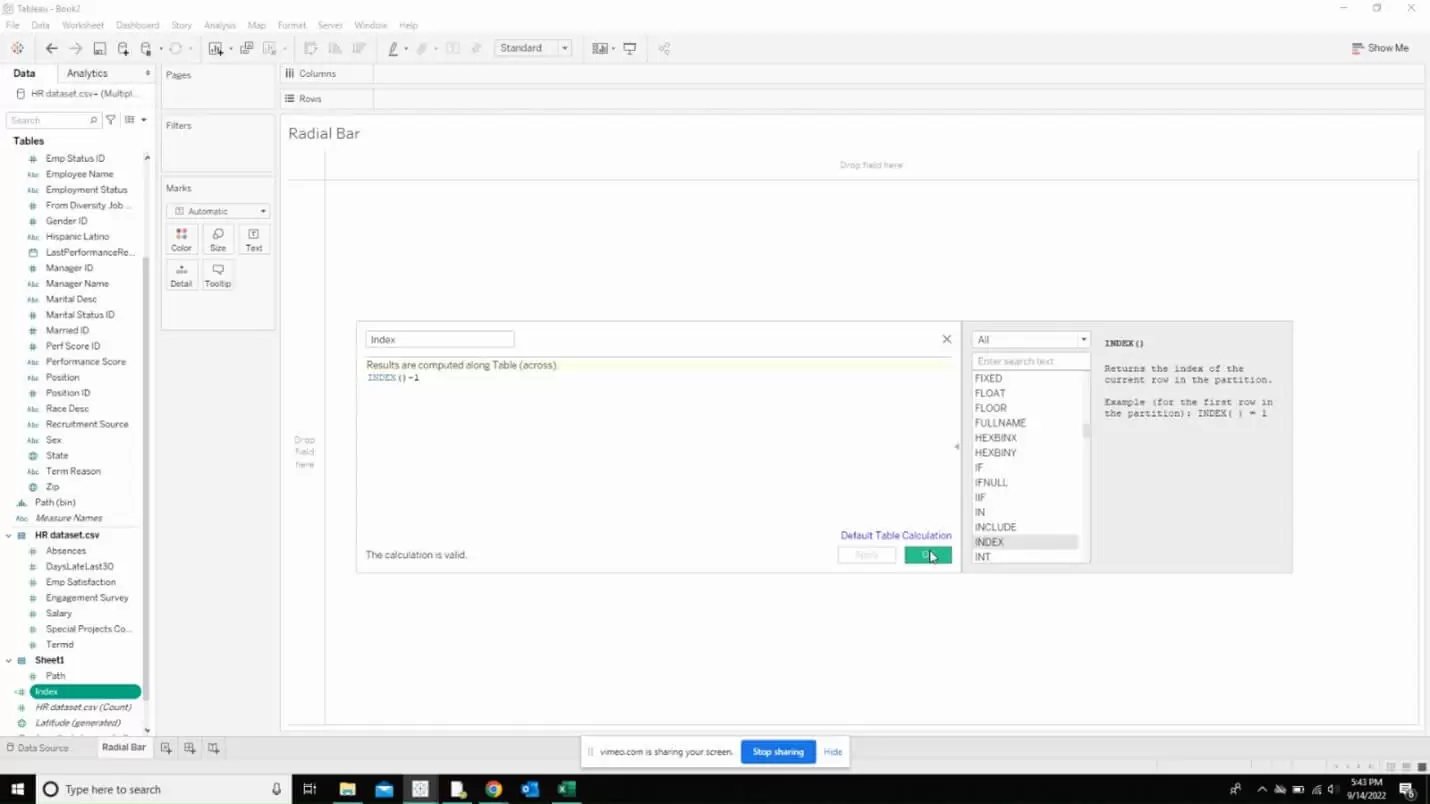Image resolution: width=1430 pixels, height=804 pixels.
Task: Click the Apply button in the calculation editor
Action: [867, 555]
